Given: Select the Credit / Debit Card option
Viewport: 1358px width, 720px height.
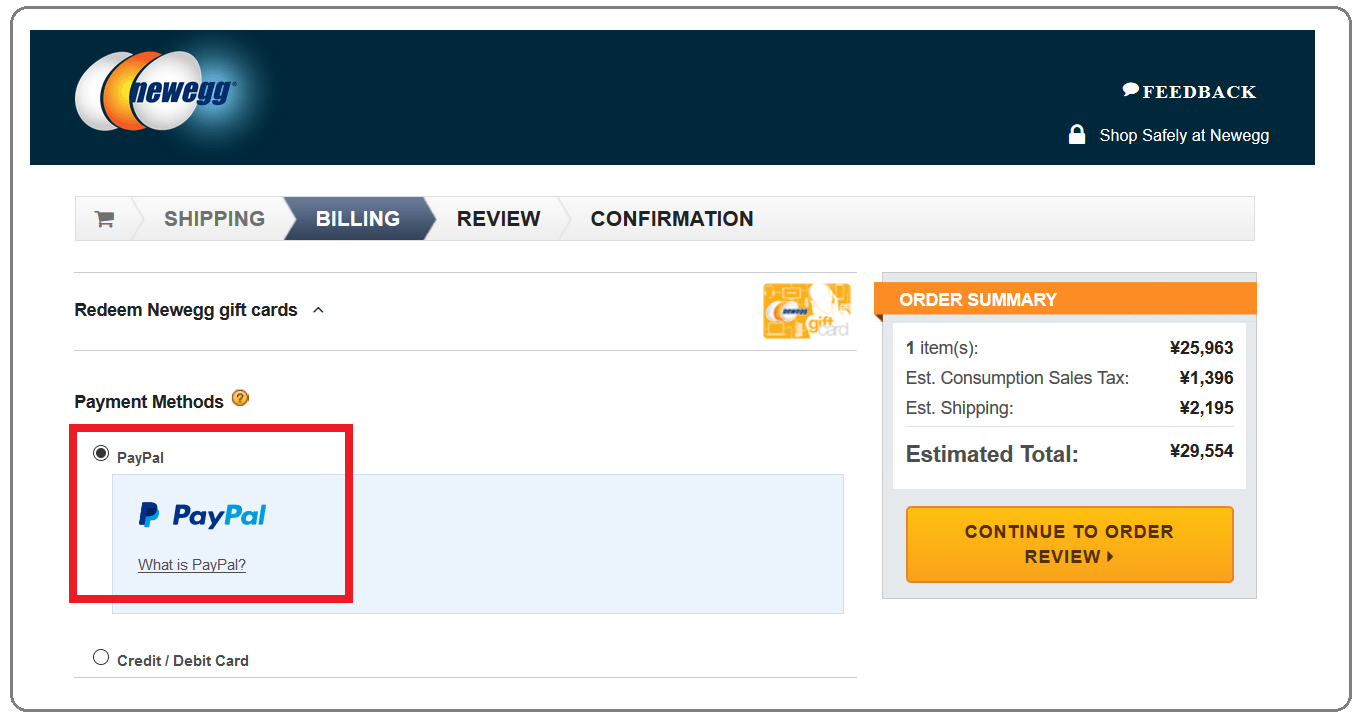Looking at the screenshot, I should [x=101, y=658].
